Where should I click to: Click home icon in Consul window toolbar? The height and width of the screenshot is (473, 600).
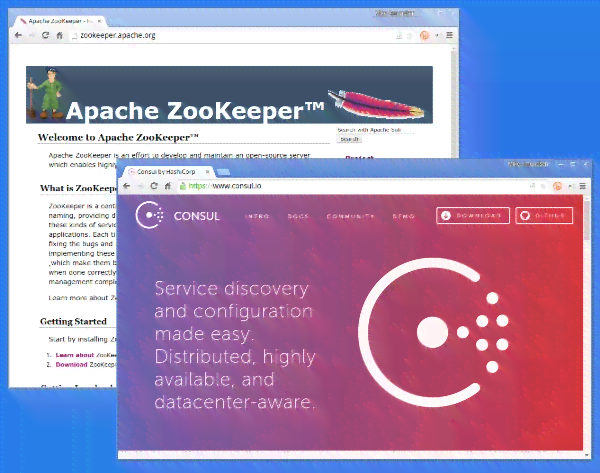point(168,186)
